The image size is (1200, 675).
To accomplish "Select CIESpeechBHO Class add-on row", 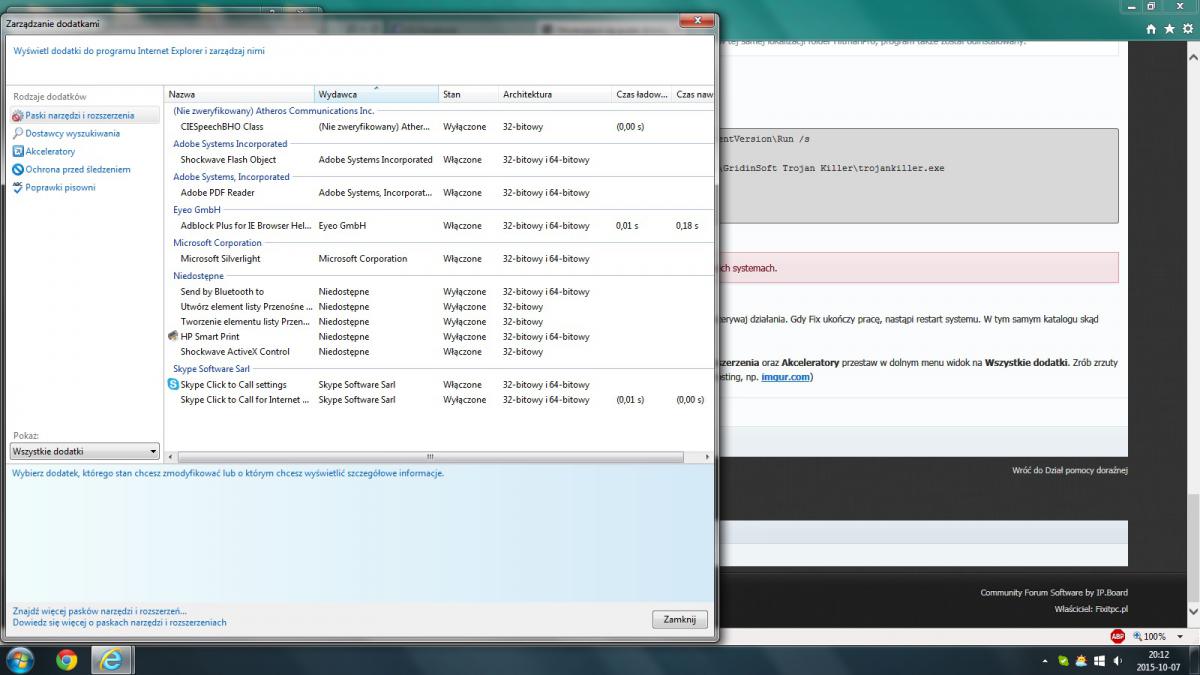I will point(439,127).
